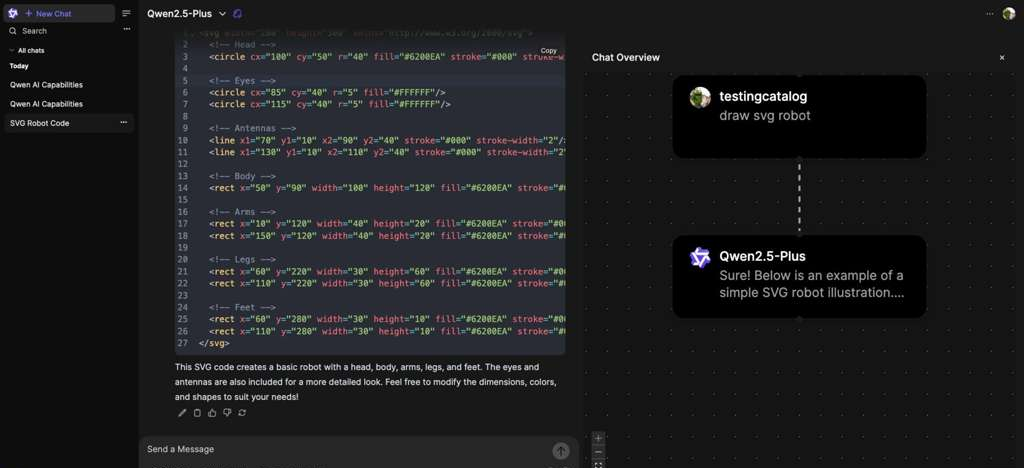Open the user profile avatar menu
The height and width of the screenshot is (468, 1024).
pos(1009,13)
